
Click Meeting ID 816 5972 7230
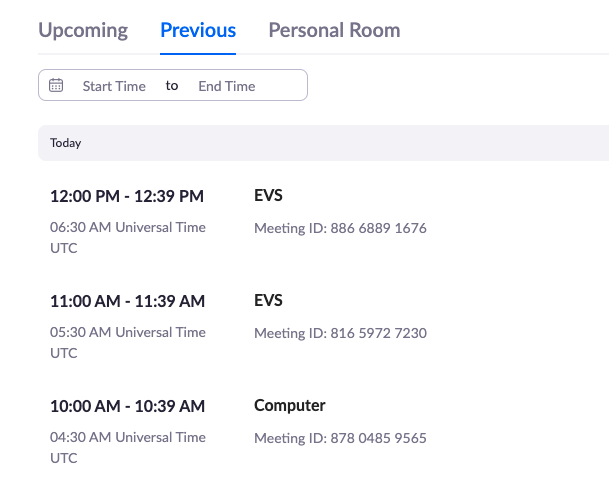coord(340,333)
